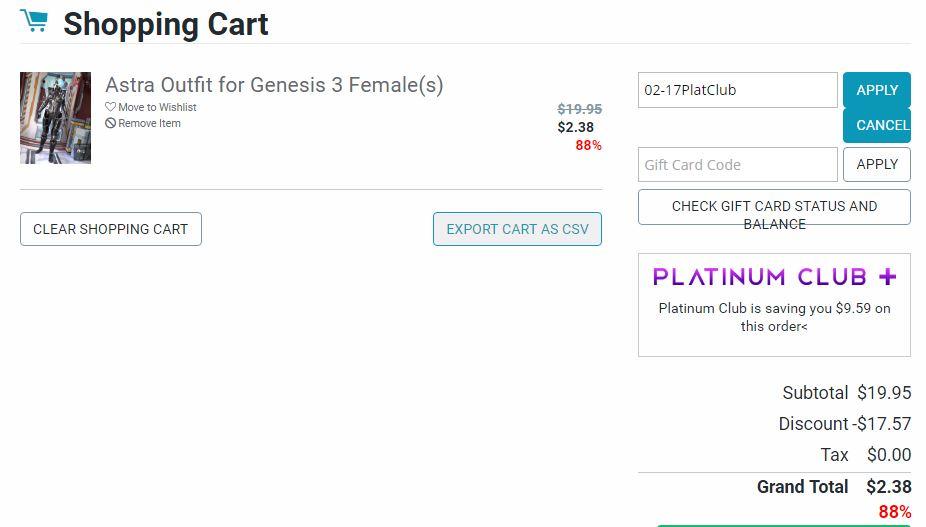Click the Platinum Club logo
This screenshot has width=926, height=527.
click(x=774, y=276)
